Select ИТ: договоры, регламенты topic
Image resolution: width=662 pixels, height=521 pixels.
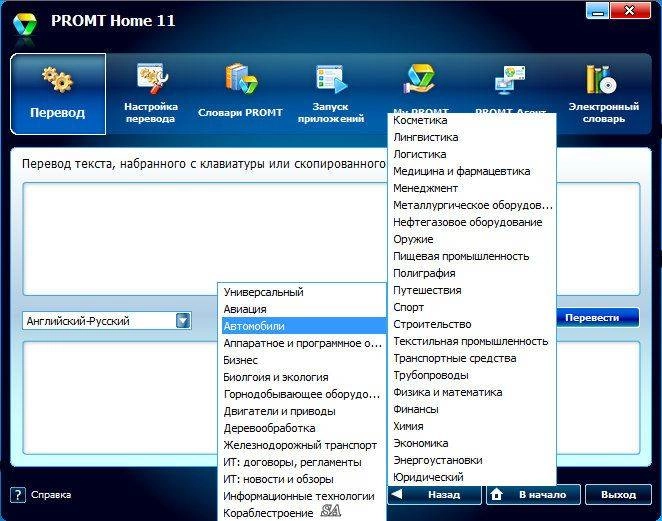[304, 462]
